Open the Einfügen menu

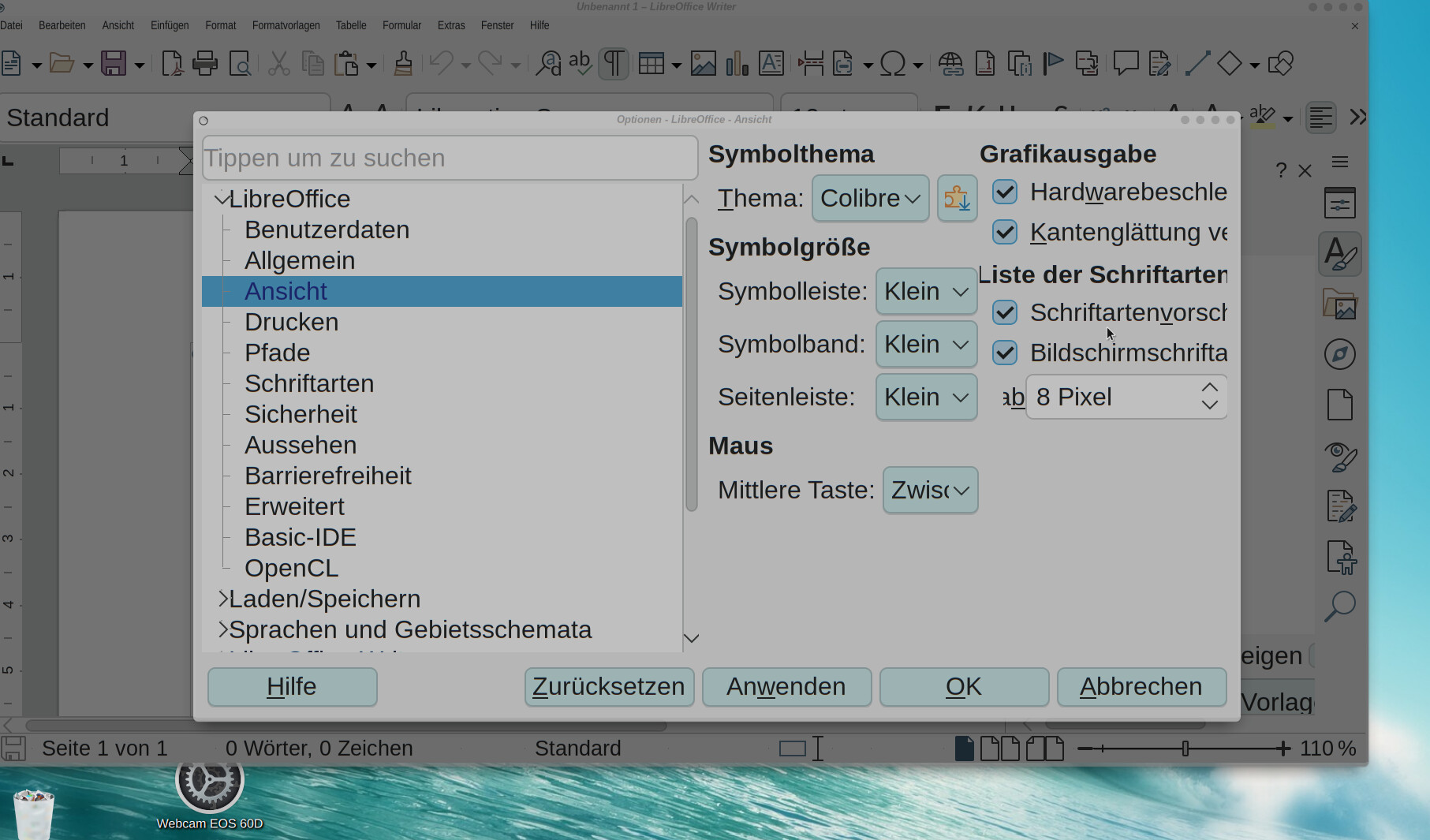(170, 25)
